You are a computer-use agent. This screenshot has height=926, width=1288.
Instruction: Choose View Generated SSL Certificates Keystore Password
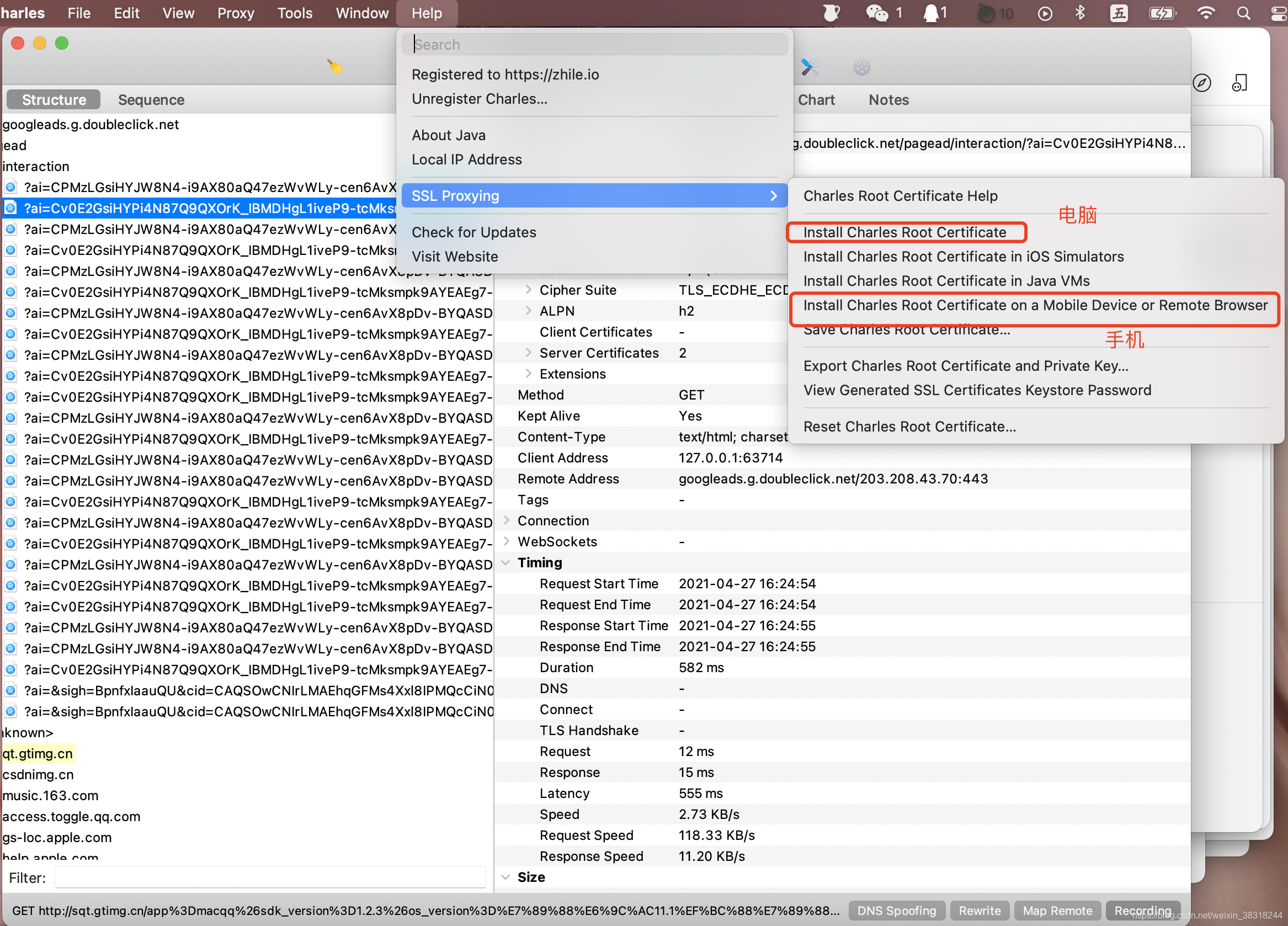coord(977,390)
